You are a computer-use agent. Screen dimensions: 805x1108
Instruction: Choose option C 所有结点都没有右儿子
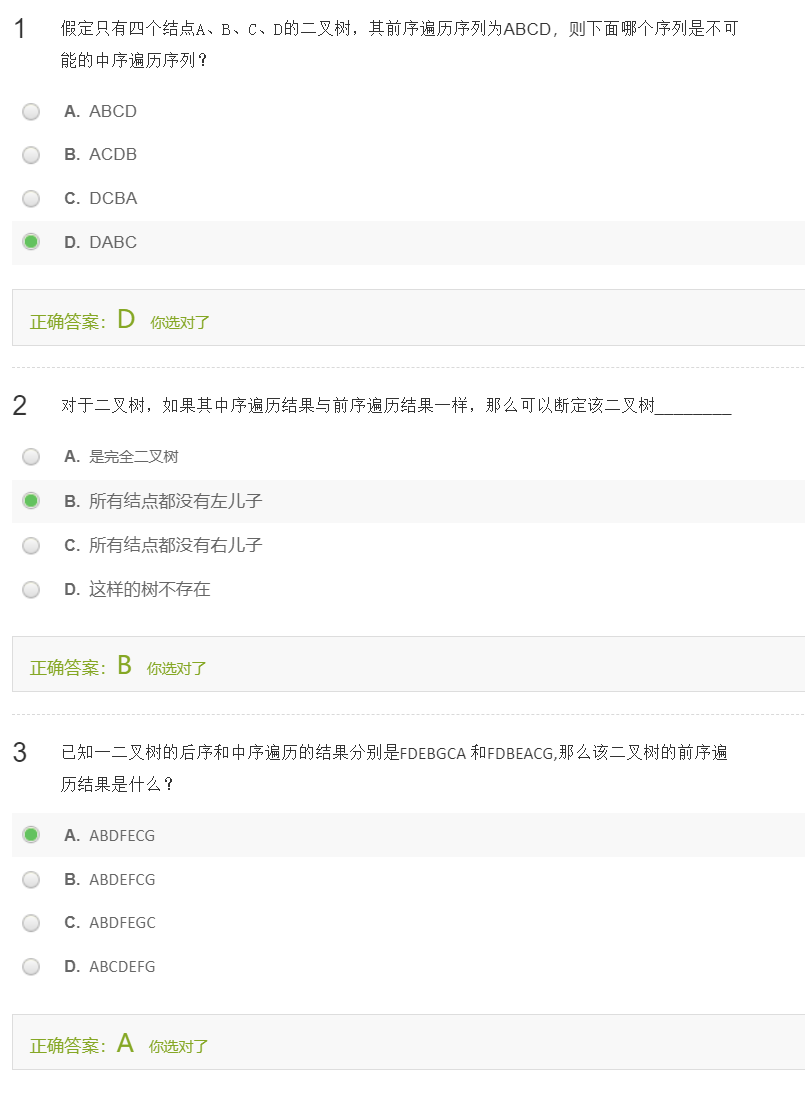click(x=31, y=546)
